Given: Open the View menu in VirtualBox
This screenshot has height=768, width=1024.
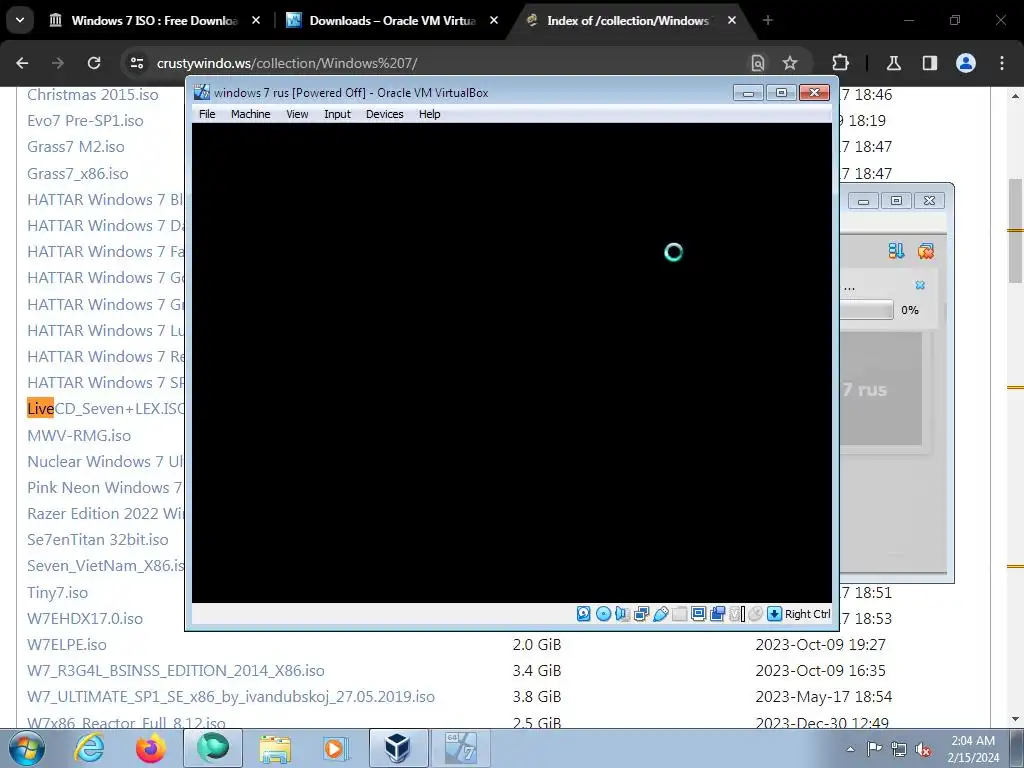Looking at the screenshot, I should click(x=297, y=114).
